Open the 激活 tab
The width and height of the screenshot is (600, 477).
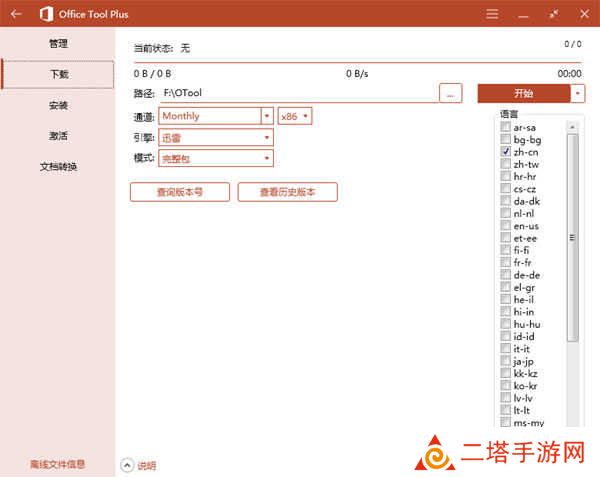point(58,135)
